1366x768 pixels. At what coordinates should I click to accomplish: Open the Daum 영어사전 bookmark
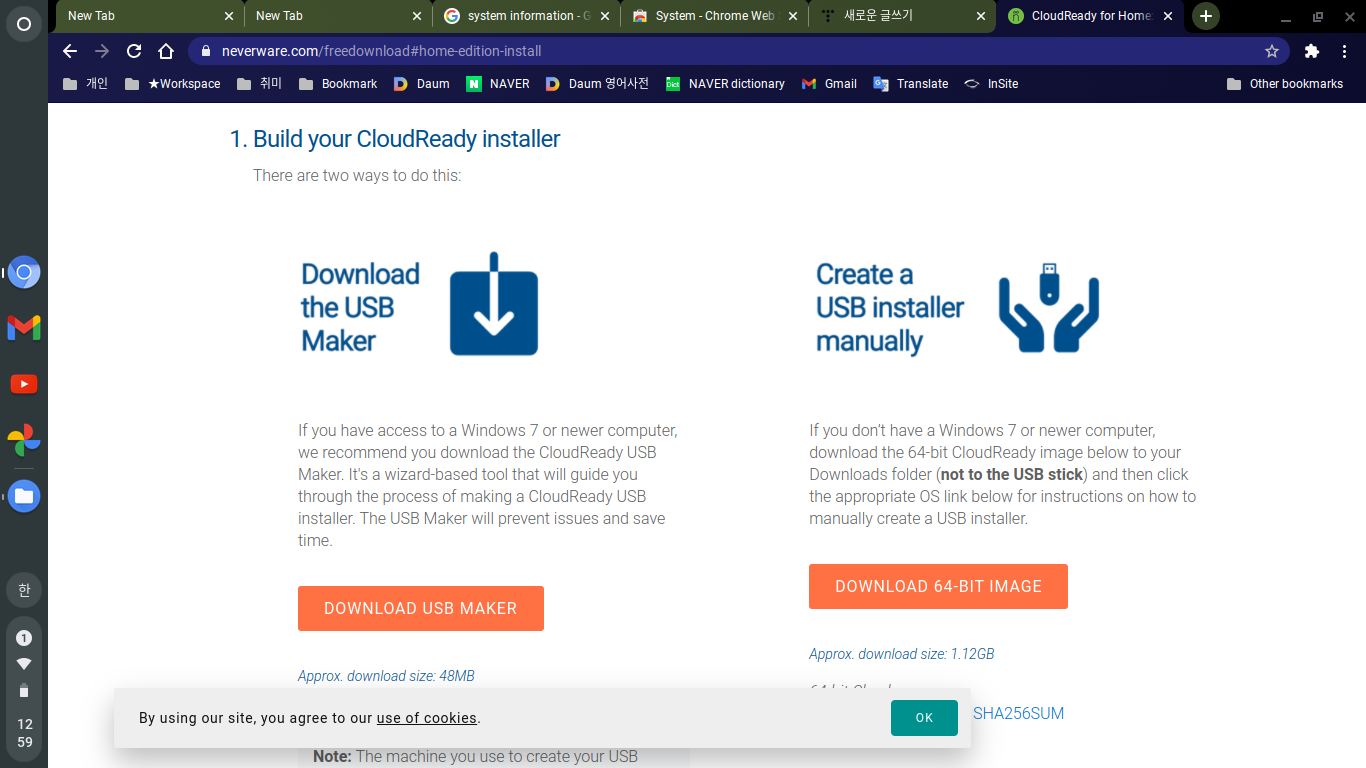[x=597, y=84]
